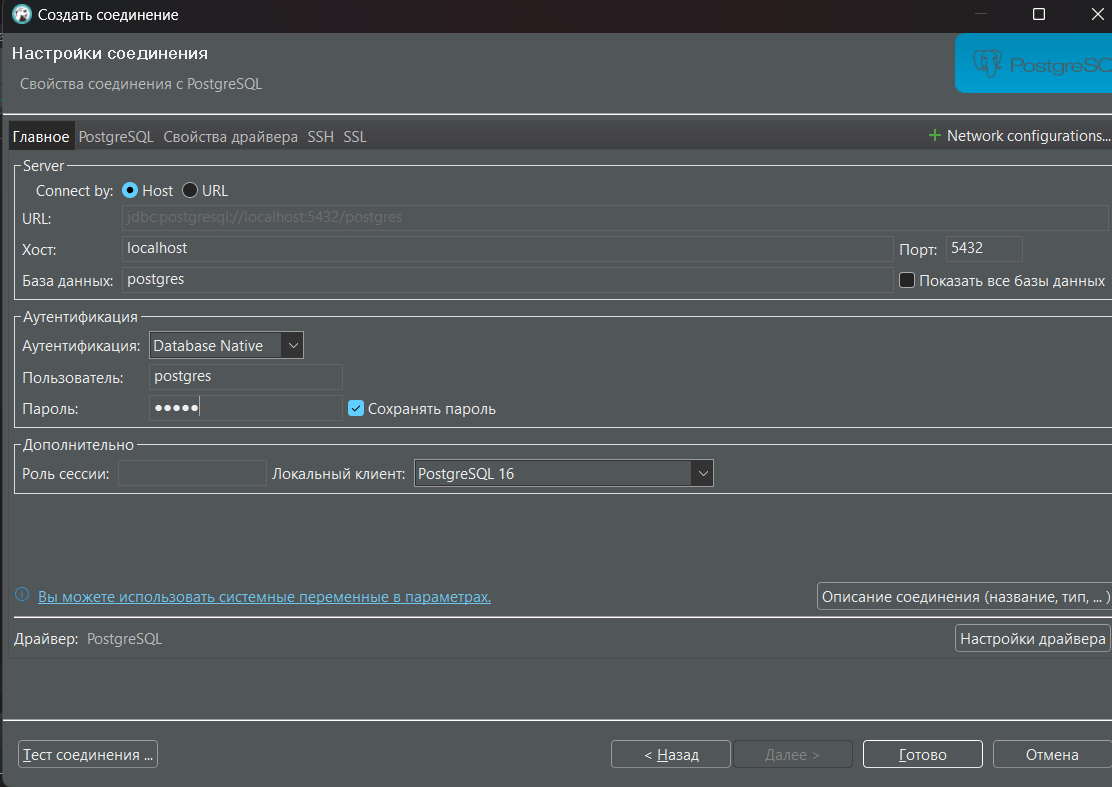Image resolution: width=1112 pixels, height=787 pixels.
Task: Select the Host radio button
Action: [x=130, y=190]
